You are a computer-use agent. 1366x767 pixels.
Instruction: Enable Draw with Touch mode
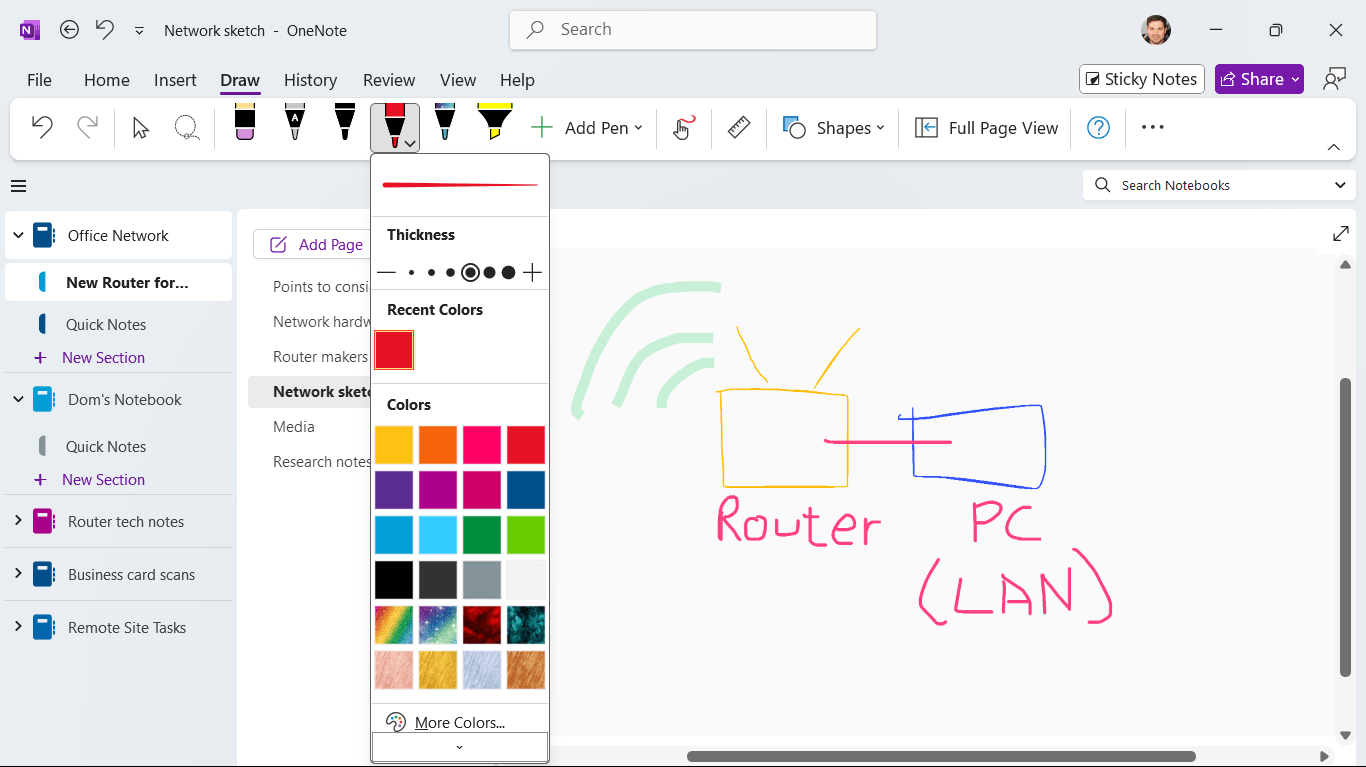pyautogui.click(x=683, y=127)
